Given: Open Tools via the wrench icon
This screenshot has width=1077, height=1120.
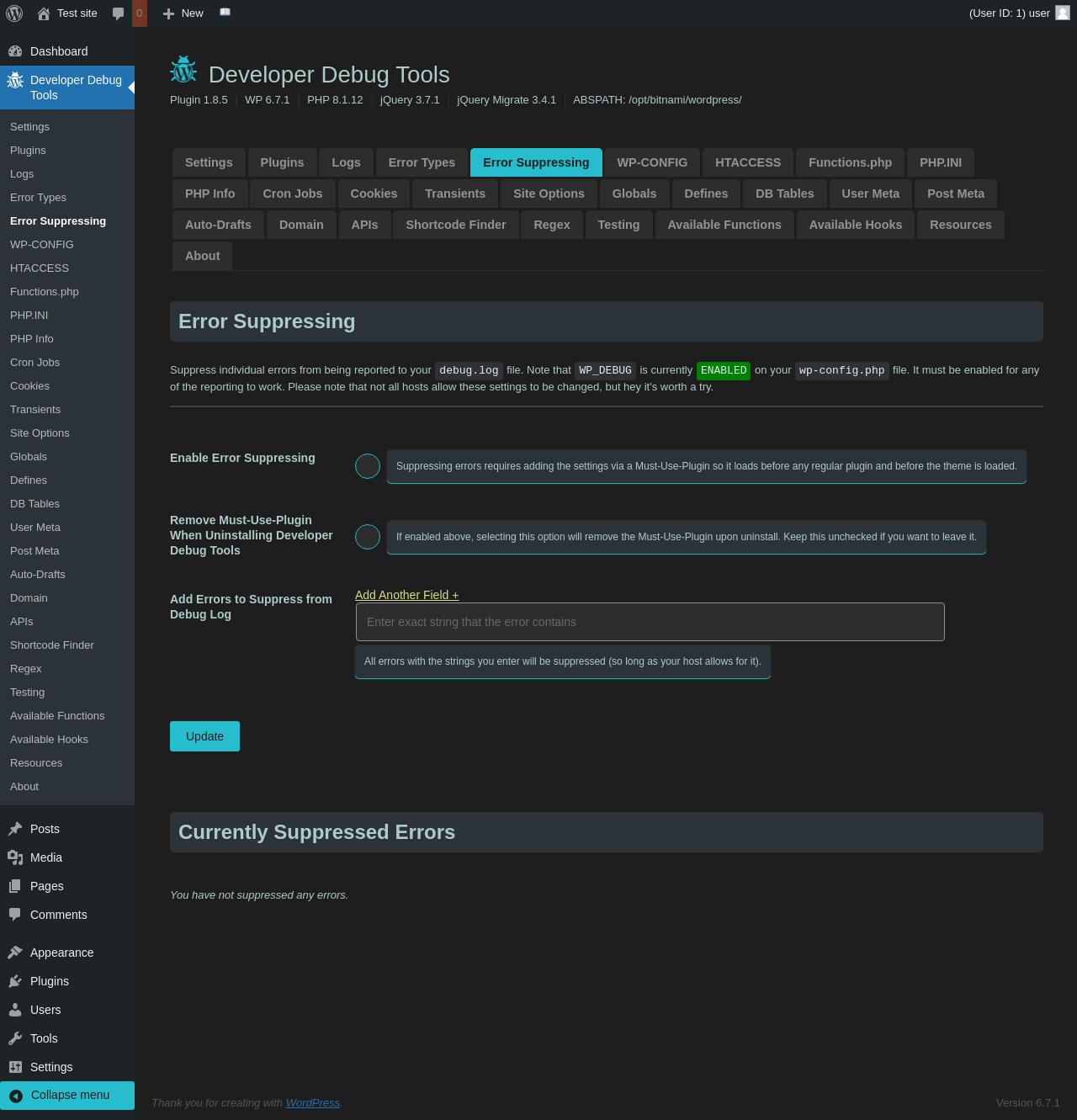Looking at the screenshot, I should pyautogui.click(x=15, y=1038).
